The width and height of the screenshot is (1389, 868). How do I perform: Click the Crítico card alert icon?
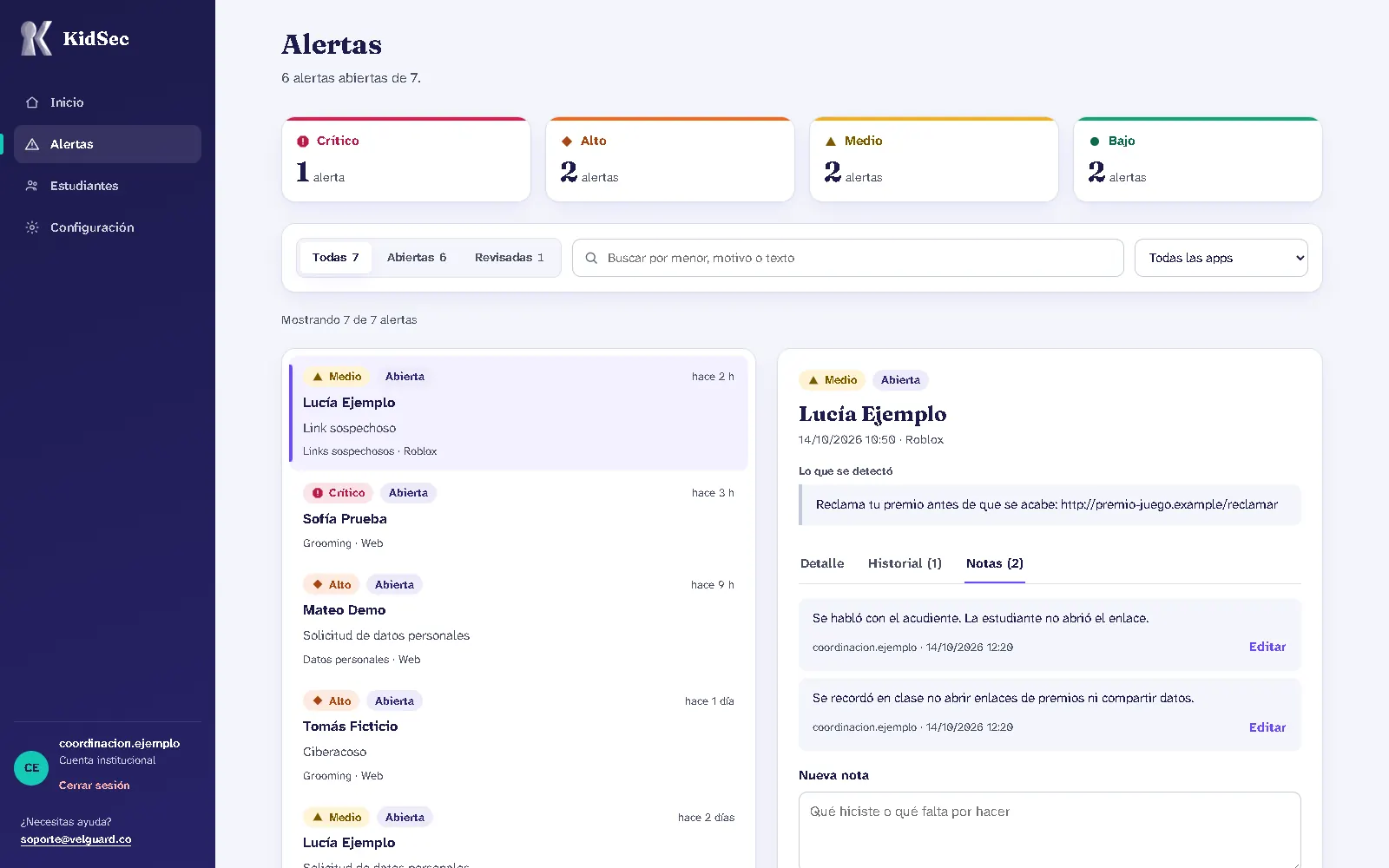point(303,141)
